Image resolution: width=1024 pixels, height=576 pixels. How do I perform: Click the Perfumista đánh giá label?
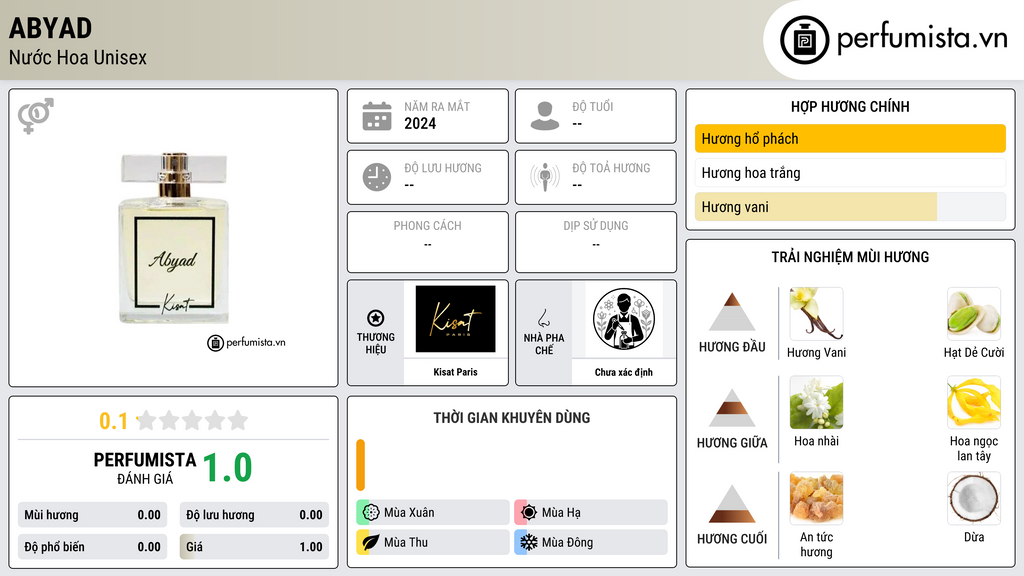coord(145,468)
